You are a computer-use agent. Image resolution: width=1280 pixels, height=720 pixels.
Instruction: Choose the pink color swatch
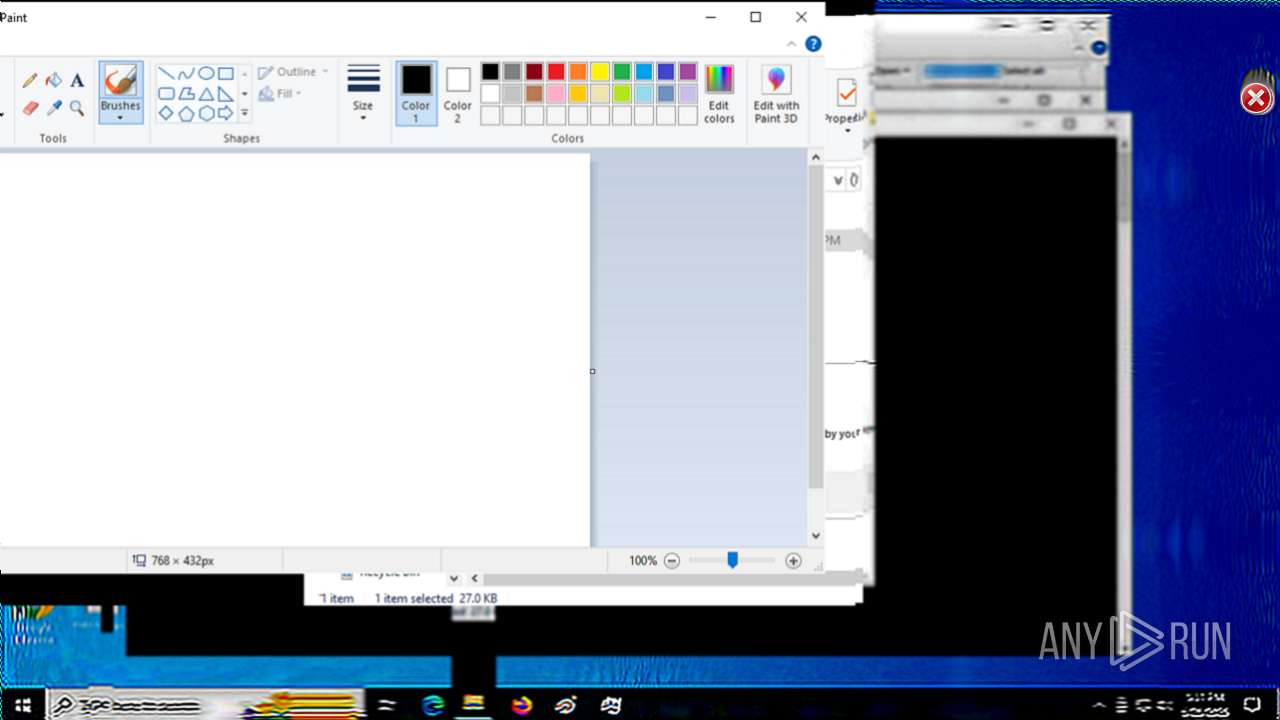click(556, 94)
